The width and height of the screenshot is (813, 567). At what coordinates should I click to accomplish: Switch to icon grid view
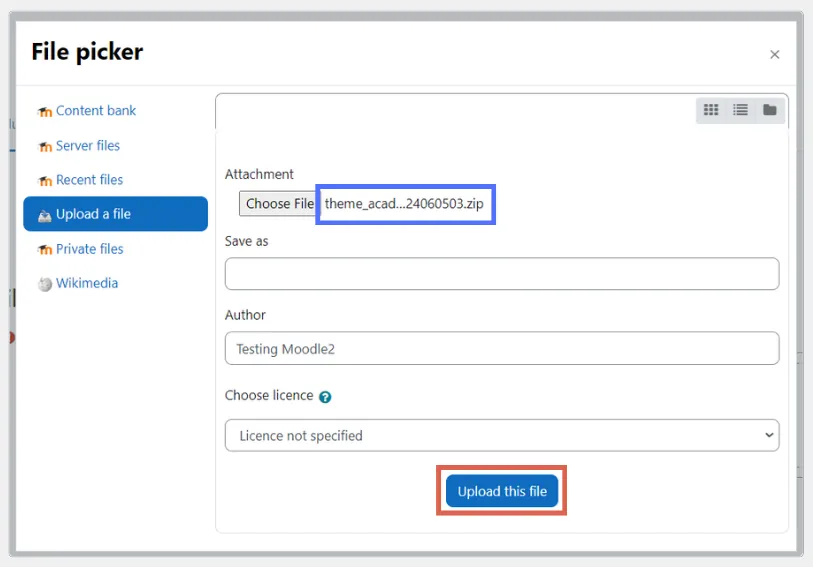coord(711,110)
